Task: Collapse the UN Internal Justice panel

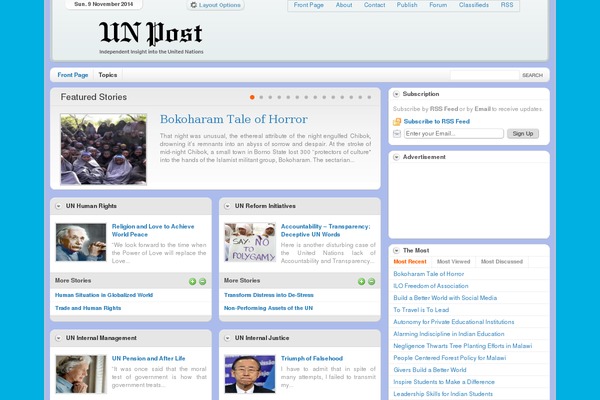Action: click(227, 338)
